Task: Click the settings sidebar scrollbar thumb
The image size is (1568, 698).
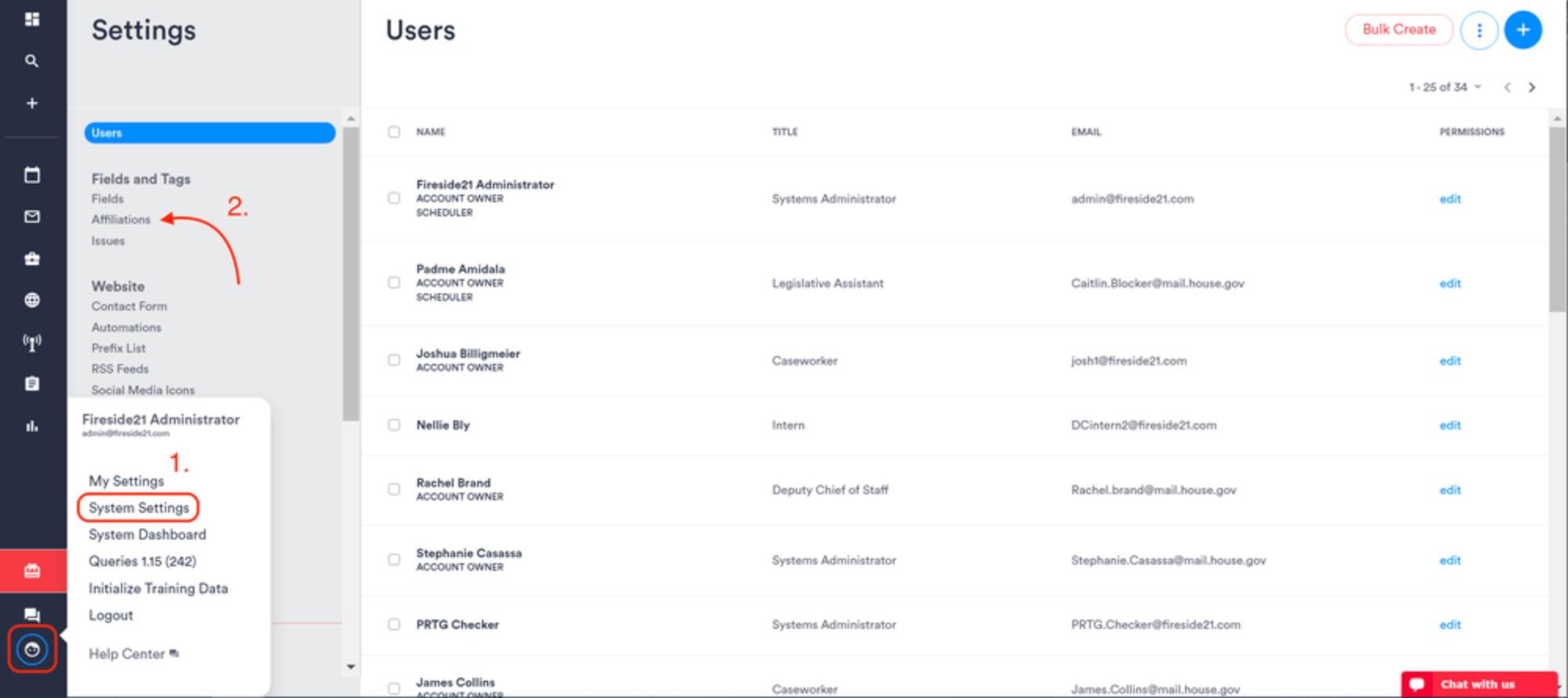Action: tap(351, 274)
